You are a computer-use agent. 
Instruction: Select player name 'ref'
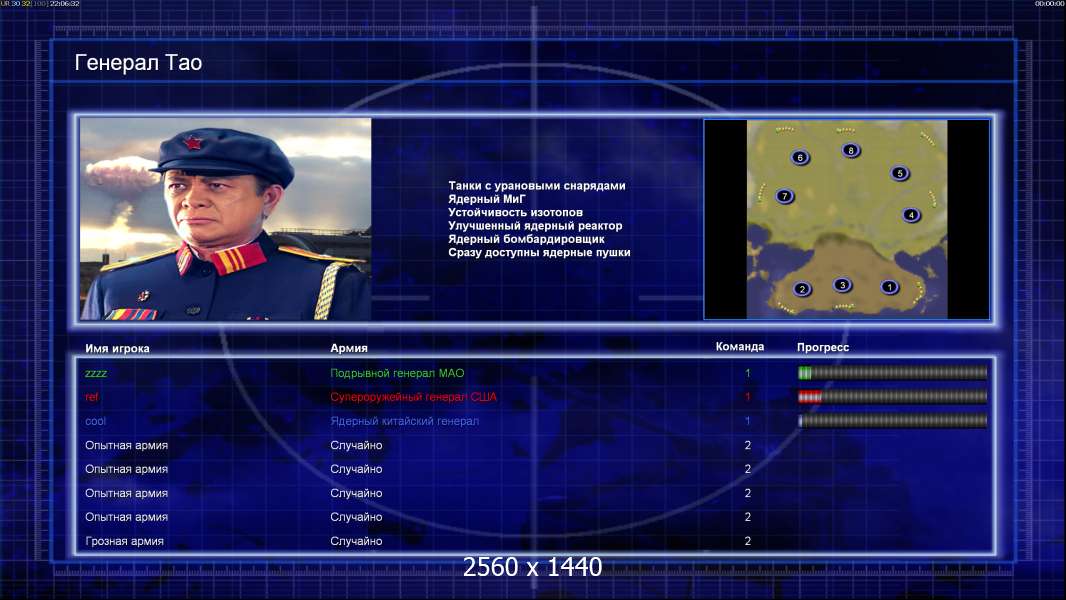click(91, 397)
